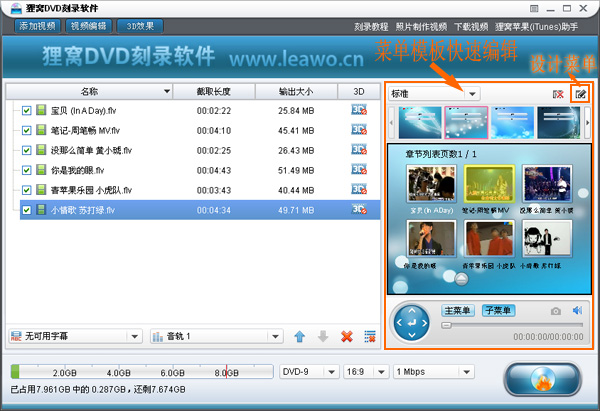This screenshot has height=411, width=600.
Task: Click the 3D icon for 没那么简单 黄小琥.flv
Action: (359, 150)
